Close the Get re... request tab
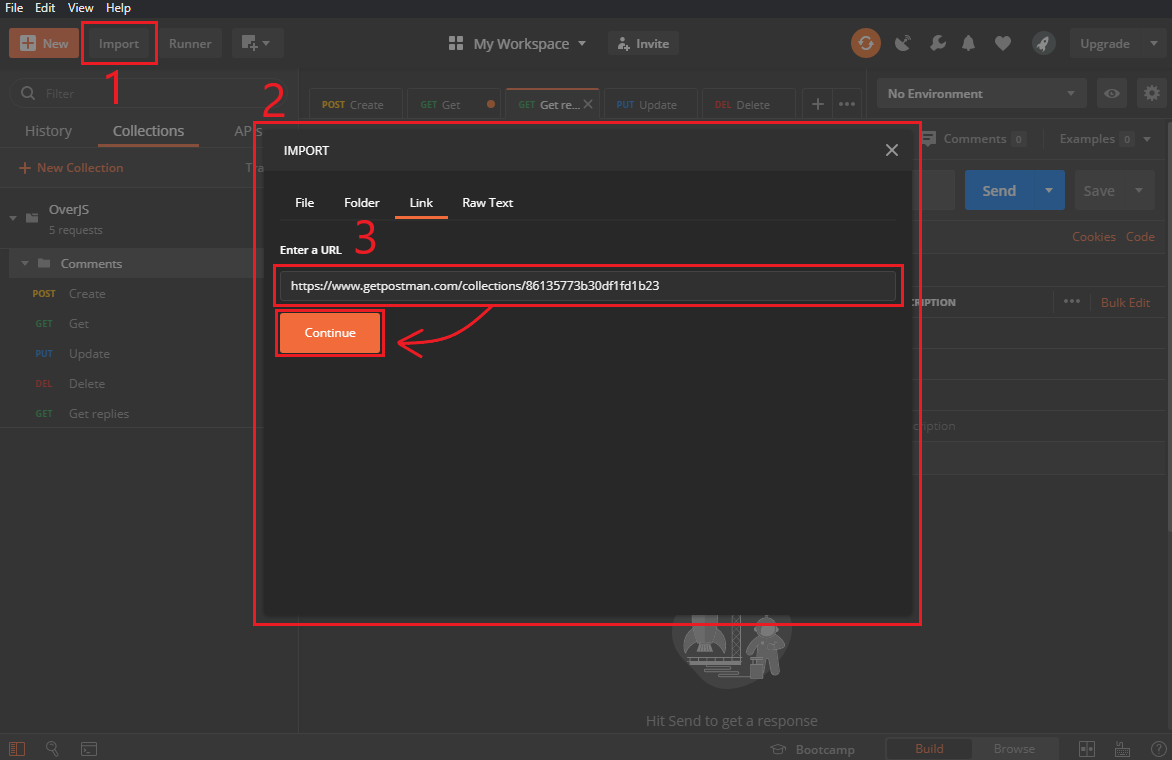The height and width of the screenshot is (760, 1172). 588,104
